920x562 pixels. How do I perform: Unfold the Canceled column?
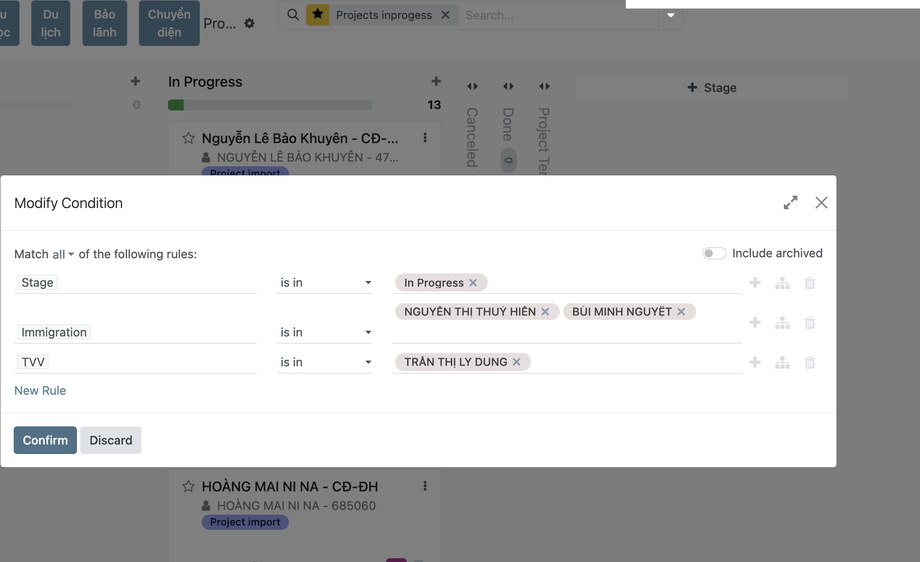point(472,86)
